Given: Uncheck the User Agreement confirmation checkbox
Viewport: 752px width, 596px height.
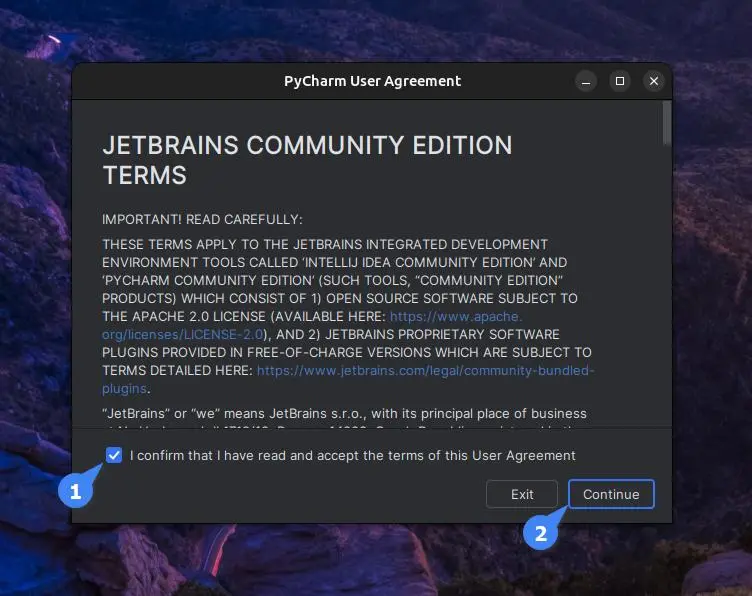Looking at the screenshot, I should (x=114, y=455).
